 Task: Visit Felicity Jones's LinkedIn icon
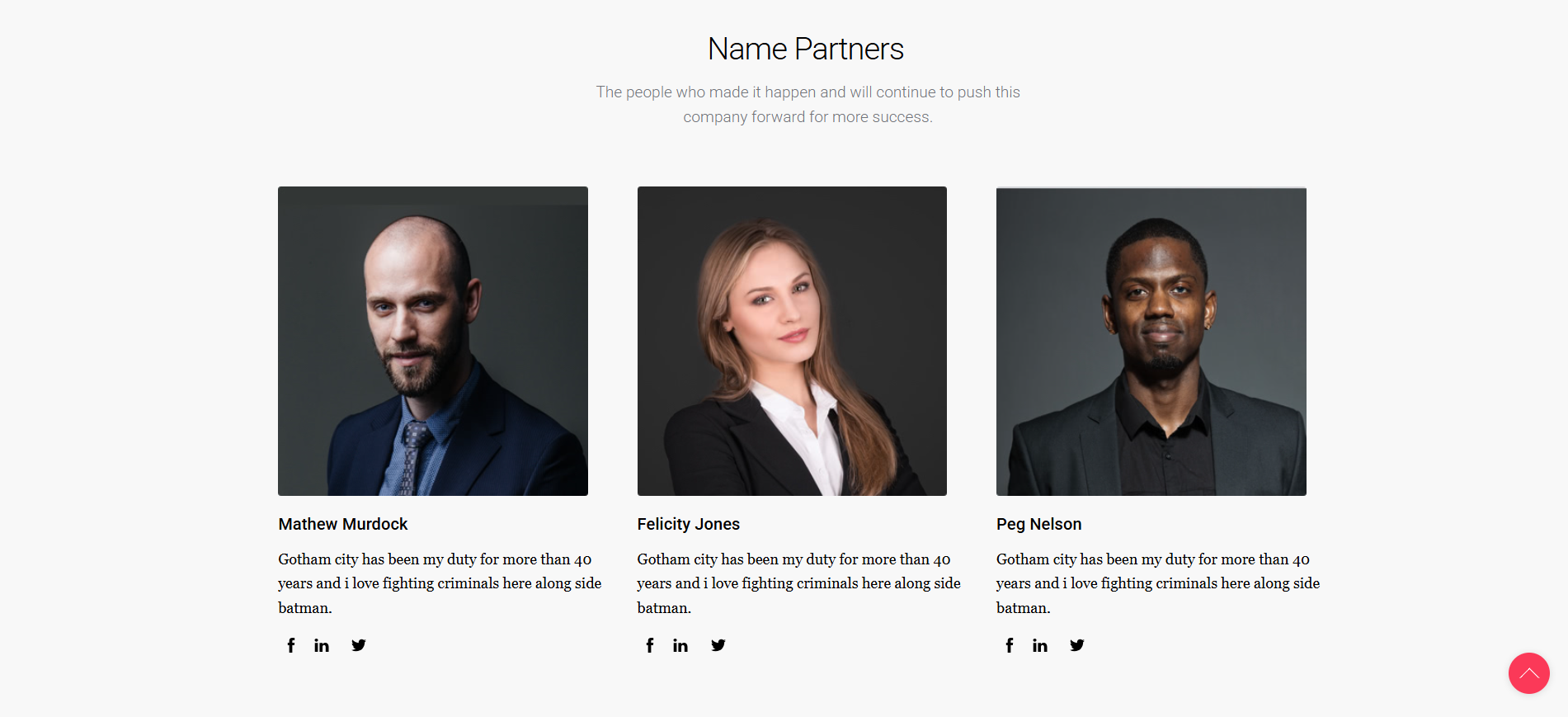pyautogui.click(x=680, y=645)
